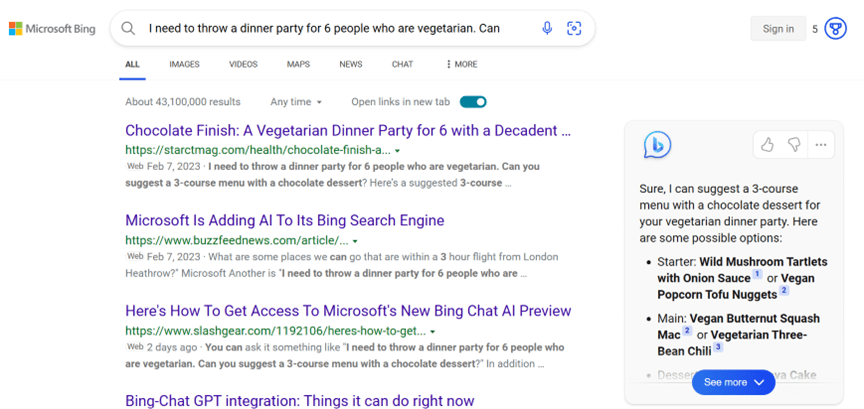Click the Microsoft Bing logo
Viewport: 864px width, 409px height.
52,29
